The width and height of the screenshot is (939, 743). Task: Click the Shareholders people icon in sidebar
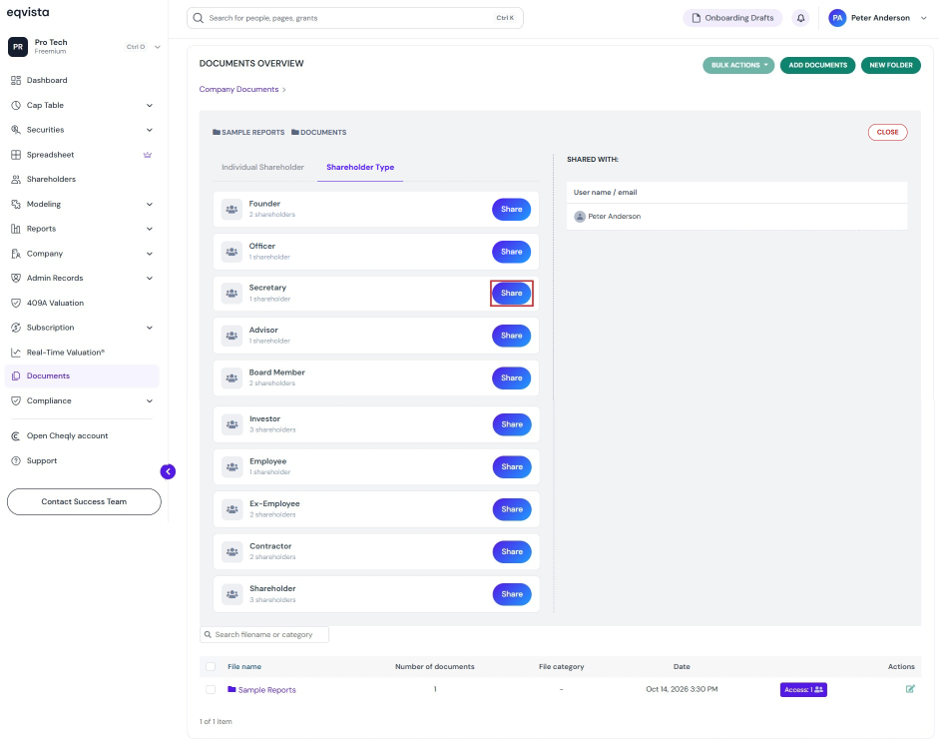[x=16, y=179]
